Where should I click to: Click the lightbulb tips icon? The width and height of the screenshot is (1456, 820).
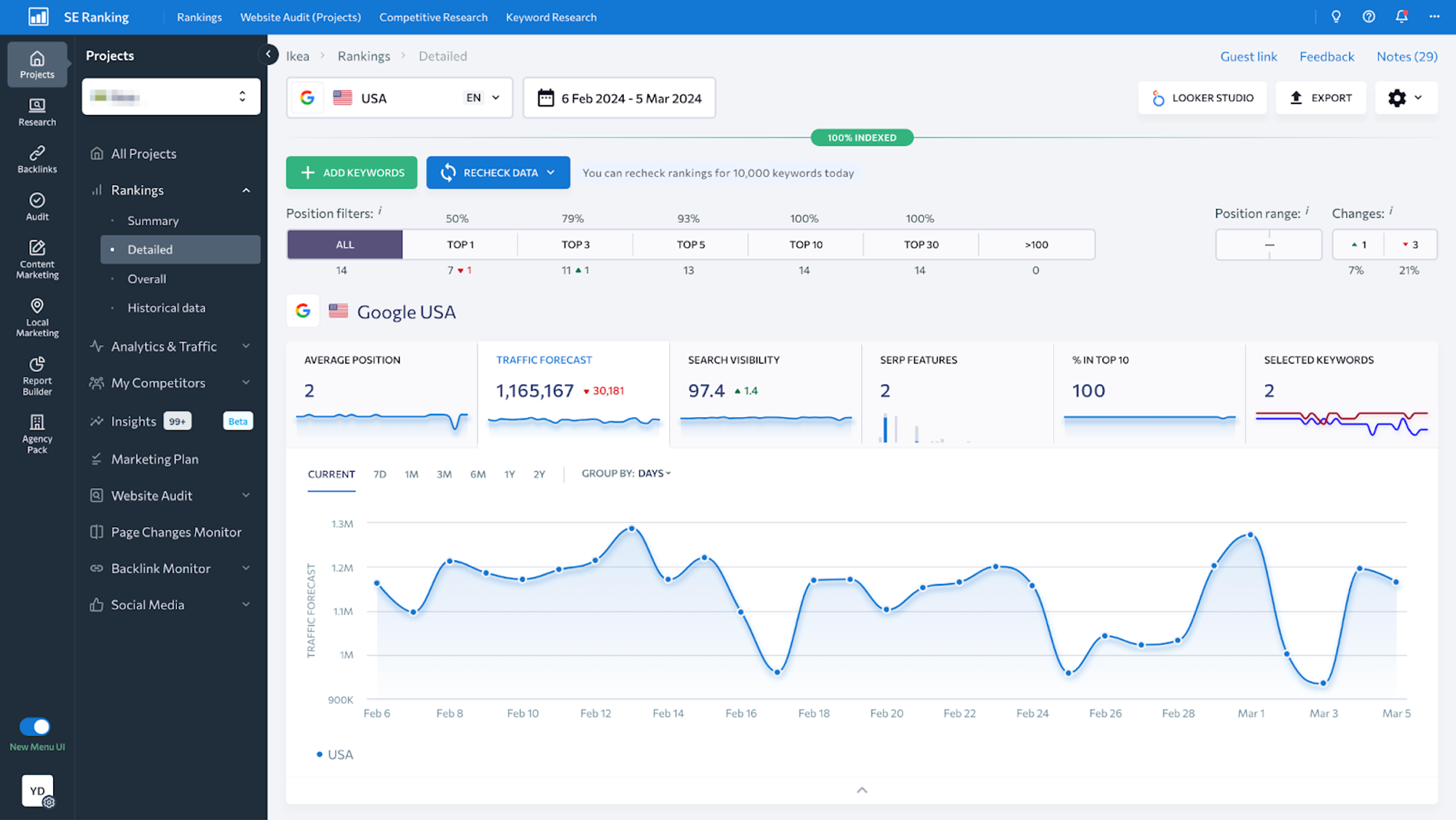[1336, 17]
